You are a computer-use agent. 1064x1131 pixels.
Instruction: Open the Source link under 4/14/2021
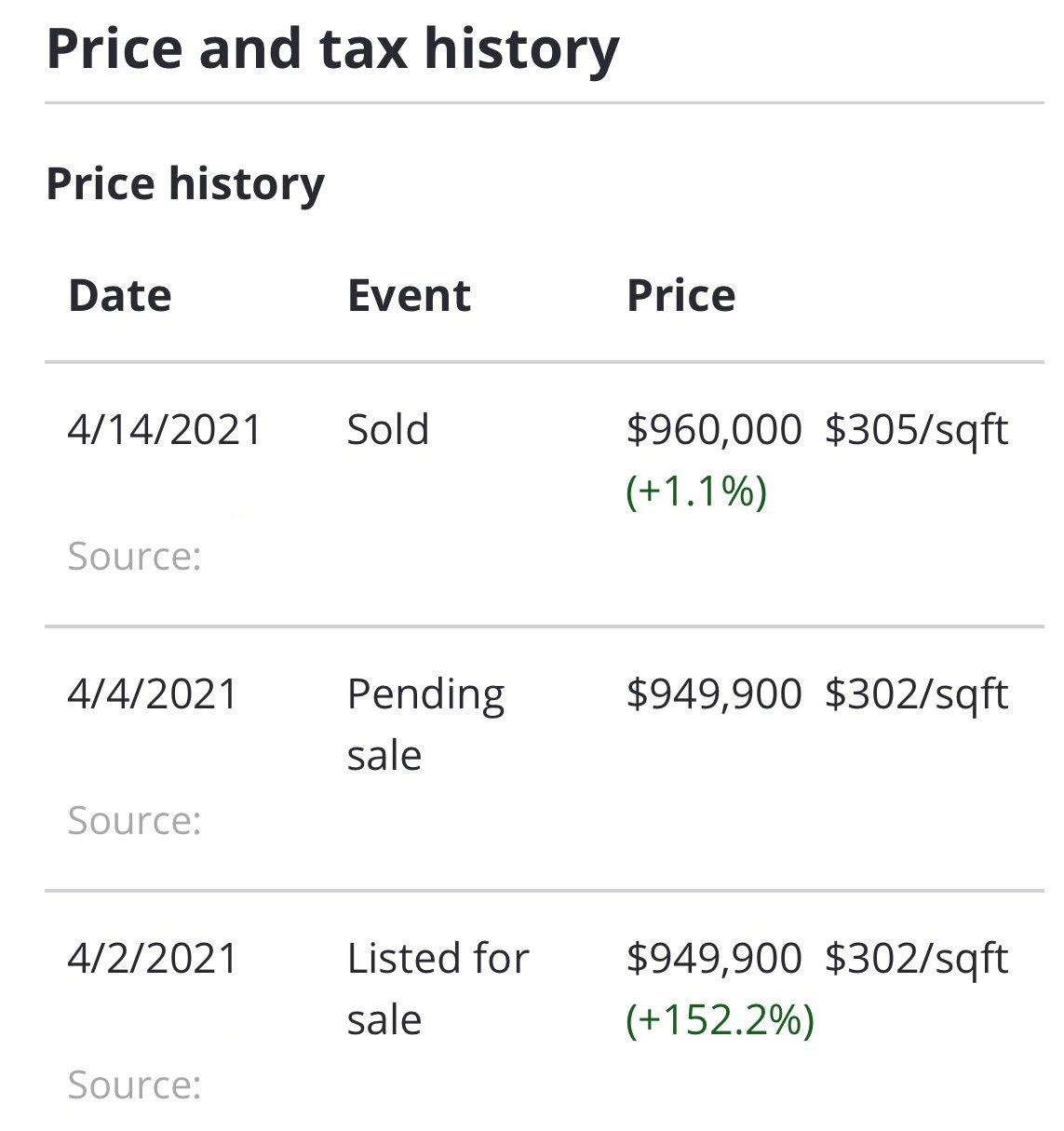tap(135, 557)
